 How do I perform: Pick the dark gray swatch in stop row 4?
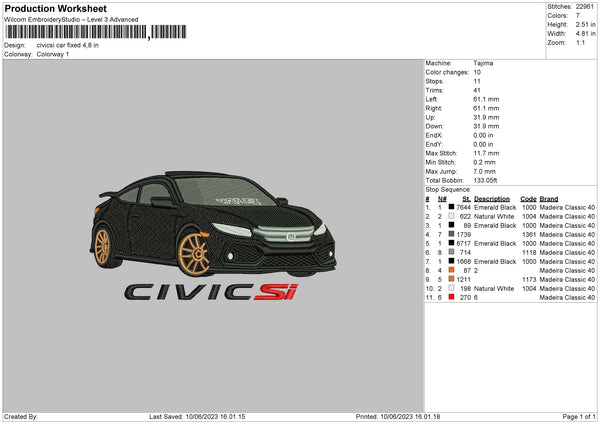452,234
